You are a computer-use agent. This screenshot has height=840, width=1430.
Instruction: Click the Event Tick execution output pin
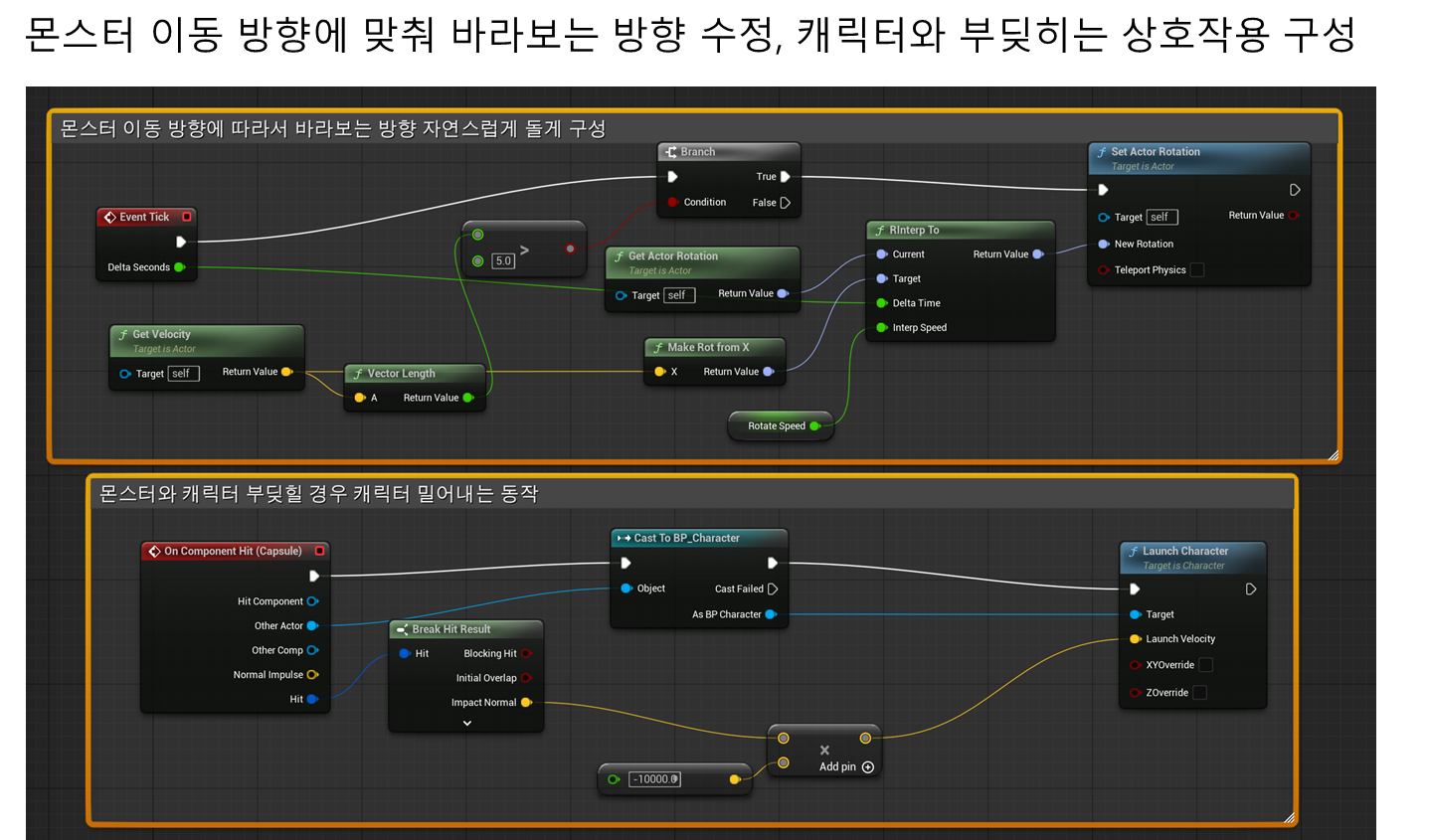(181, 242)
